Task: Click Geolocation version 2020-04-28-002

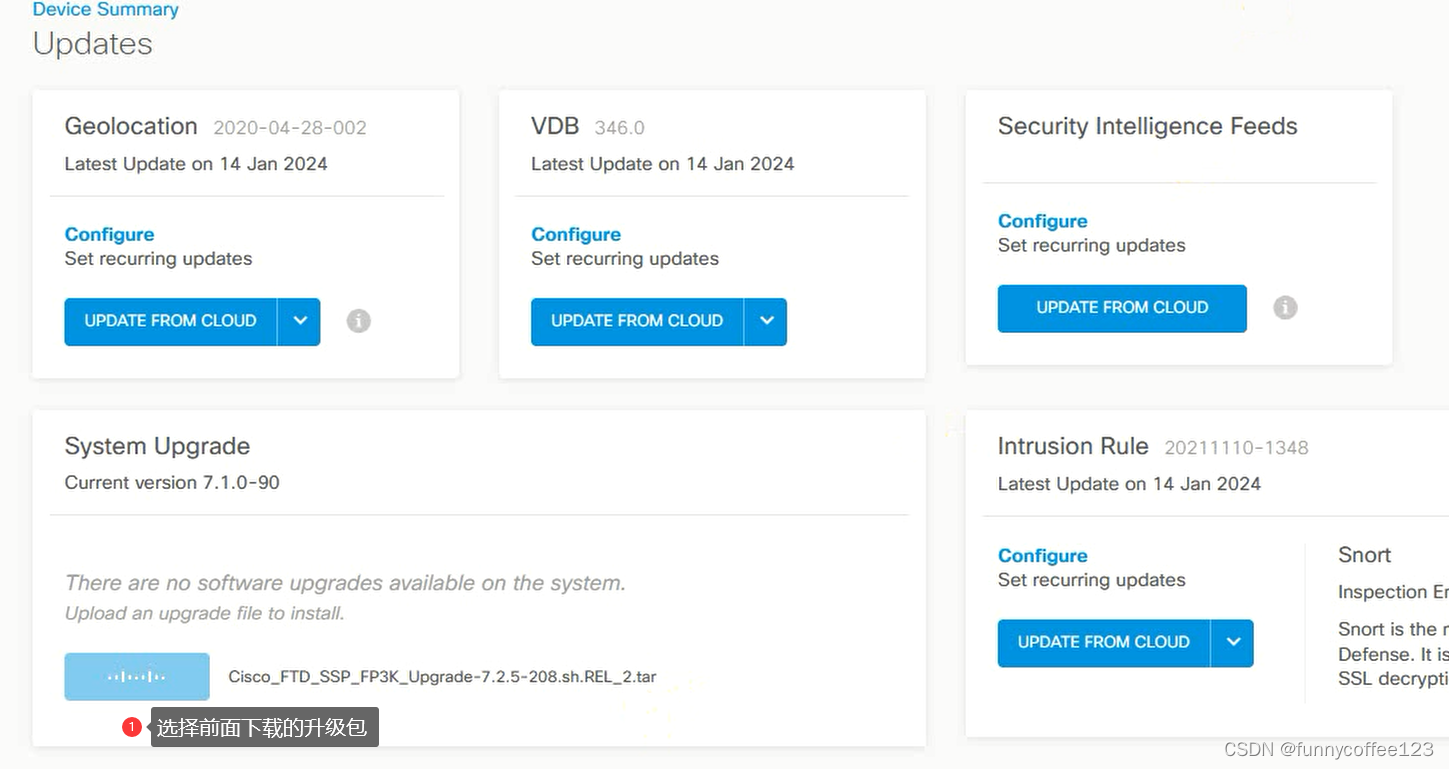Action: pos(290,128)
